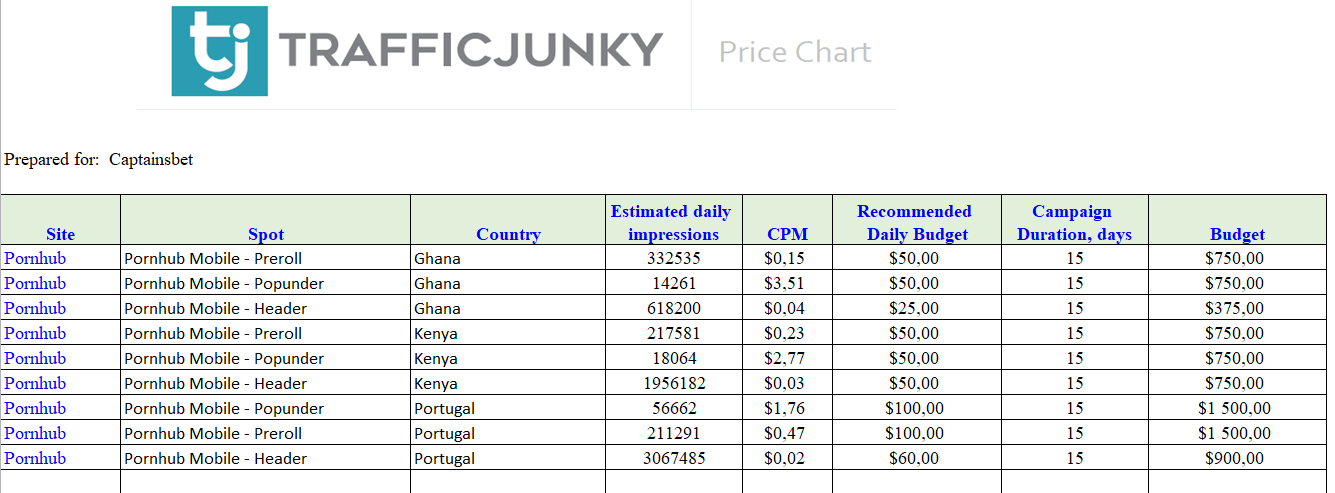
Task: Select the Budget column header
Action: coord(1237,234)
